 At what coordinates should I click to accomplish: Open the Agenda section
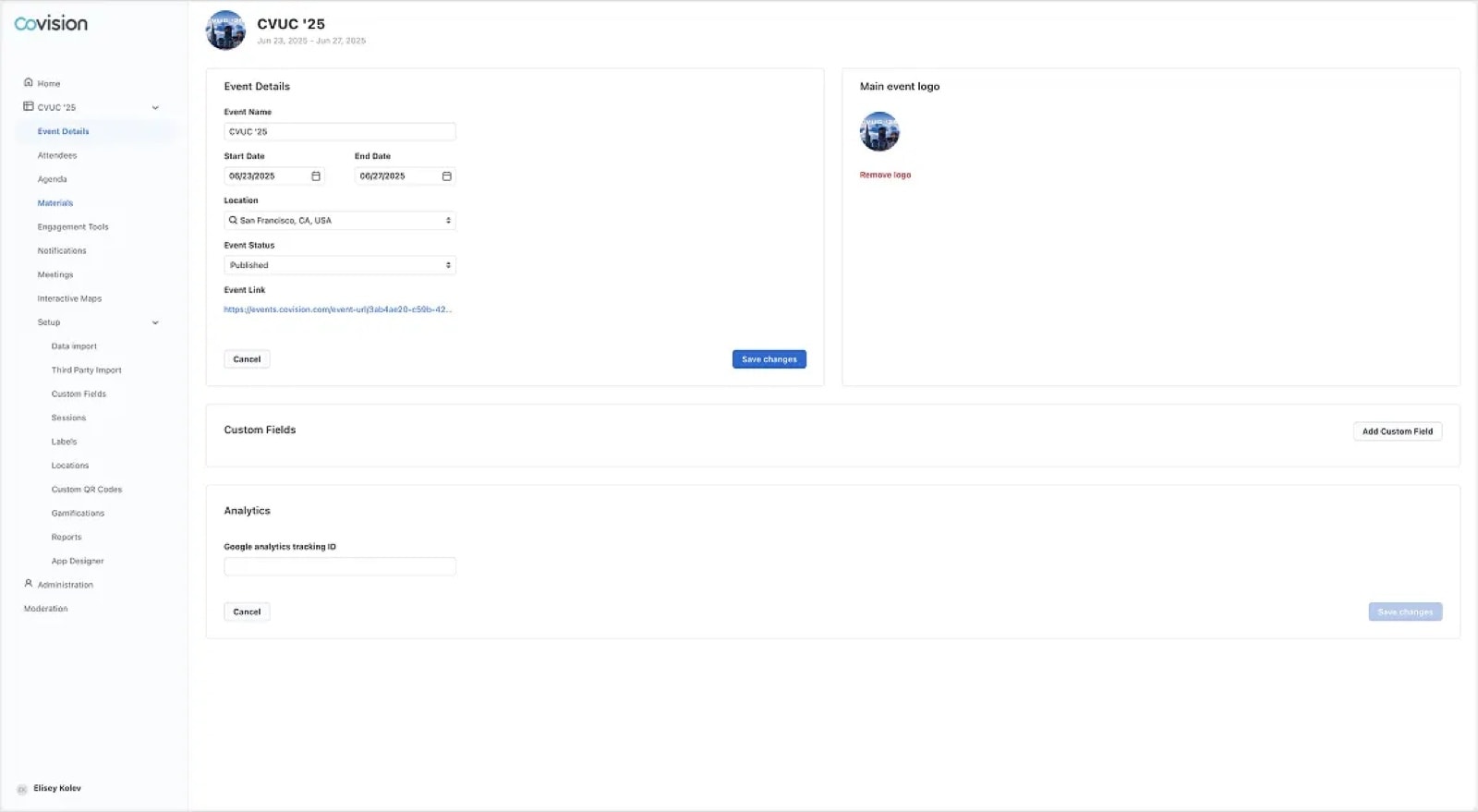tap(53, 179)
